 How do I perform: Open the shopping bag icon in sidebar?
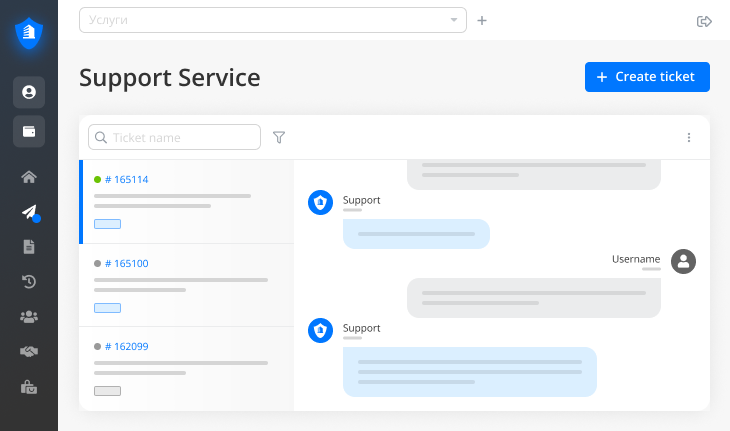click(x=29, y=387)
